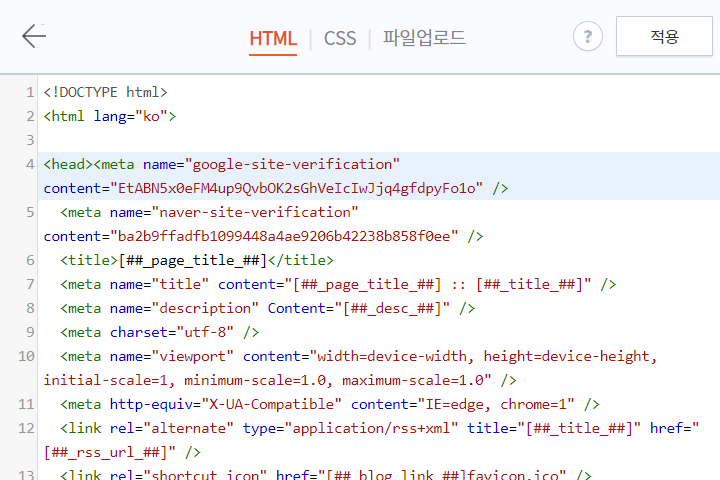This screenshot has height=480, width=720.
Task: Switch to the HTML tab
Action: pyautogui.click(x=273, y=38)
